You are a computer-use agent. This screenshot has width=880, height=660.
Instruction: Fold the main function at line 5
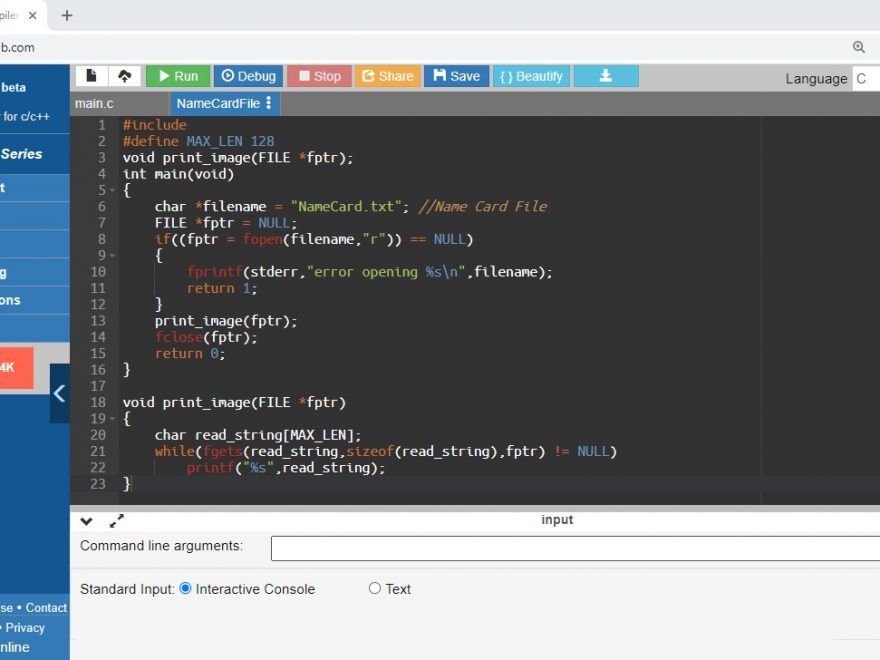click(113, 190)
